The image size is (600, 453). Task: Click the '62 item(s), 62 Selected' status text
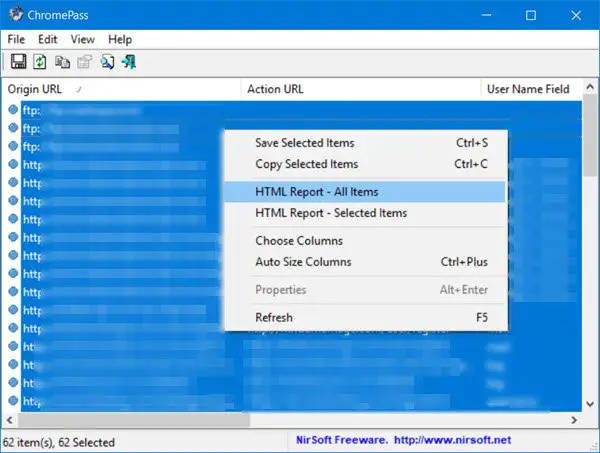(59, 442)
